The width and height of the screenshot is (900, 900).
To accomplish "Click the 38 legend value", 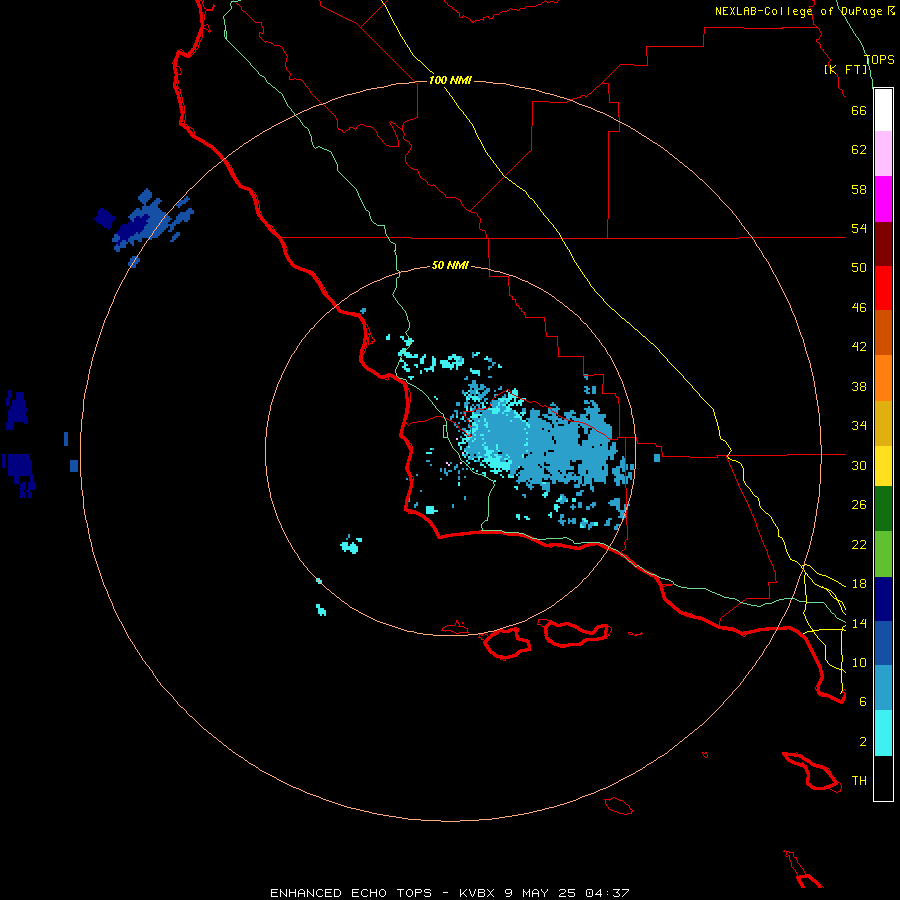I will click(x=859, y=386).
